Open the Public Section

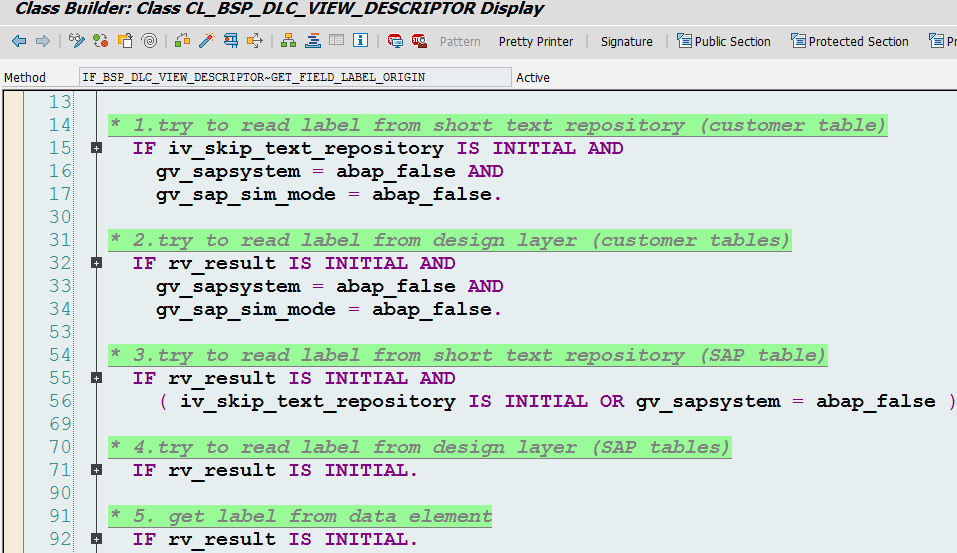coord(724,42)
